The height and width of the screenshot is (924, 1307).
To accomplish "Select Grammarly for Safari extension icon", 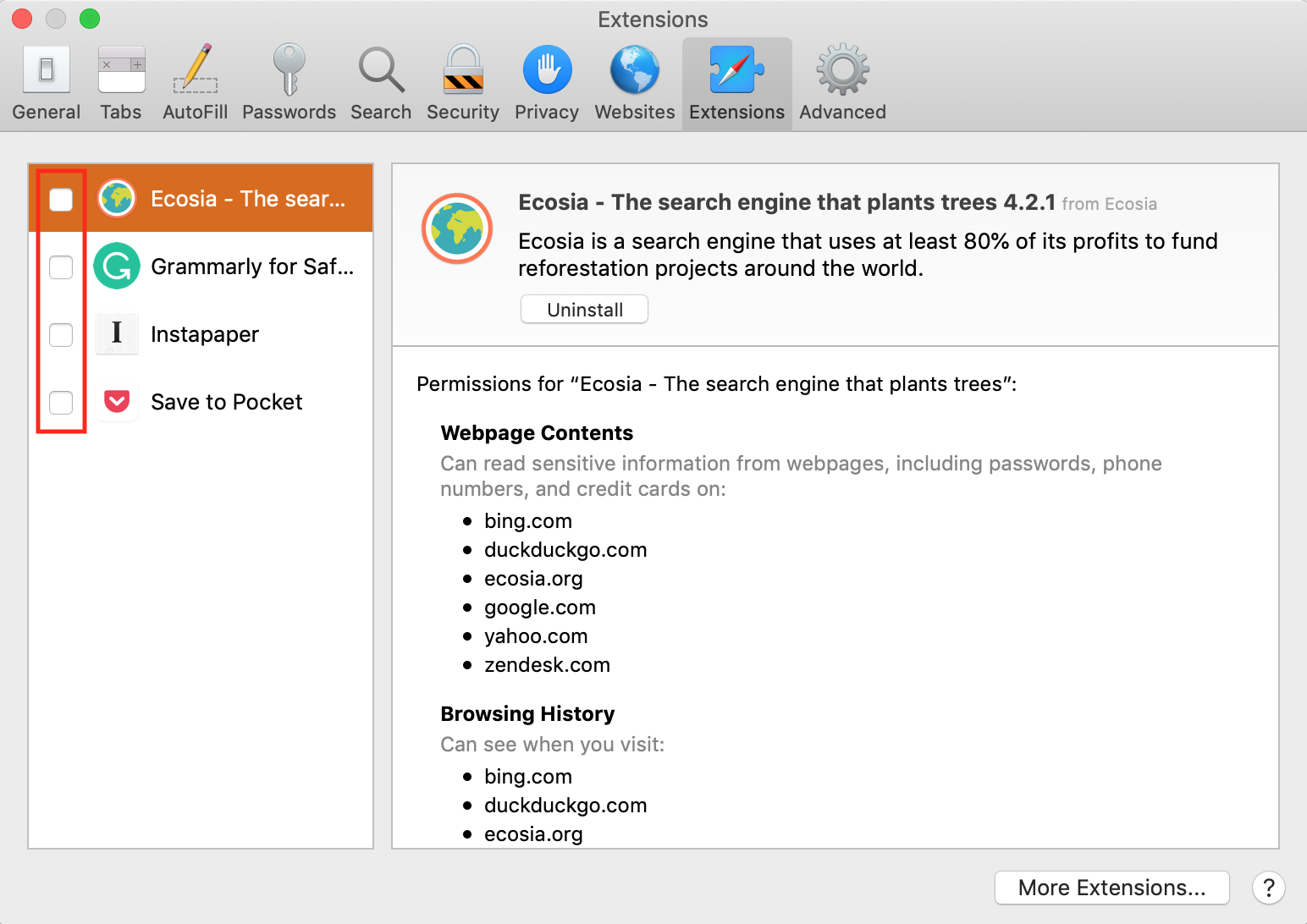I will [117, 267].
